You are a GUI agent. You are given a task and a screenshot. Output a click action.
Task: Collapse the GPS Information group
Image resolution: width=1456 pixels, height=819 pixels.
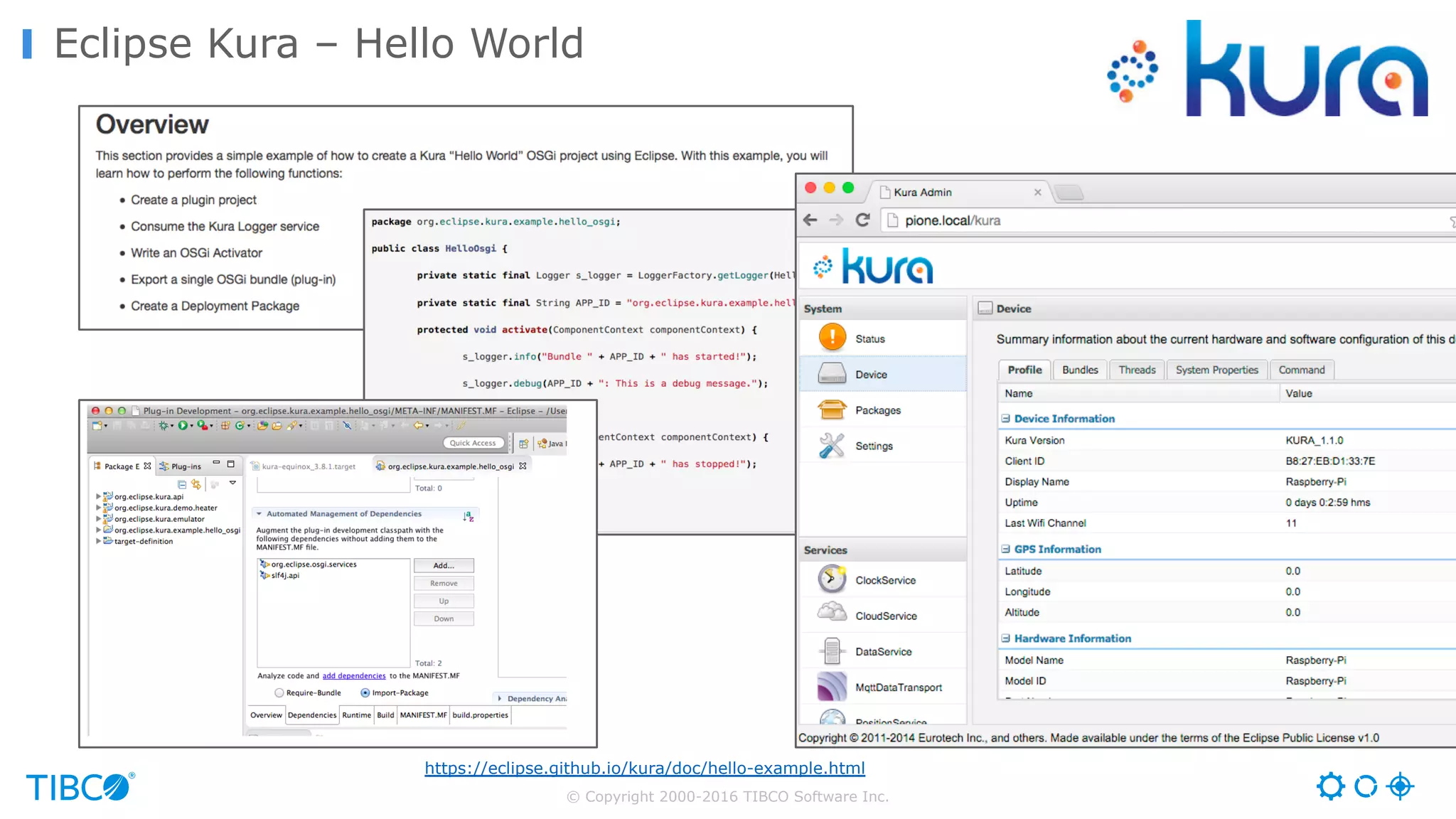(x=1005, y=549)
